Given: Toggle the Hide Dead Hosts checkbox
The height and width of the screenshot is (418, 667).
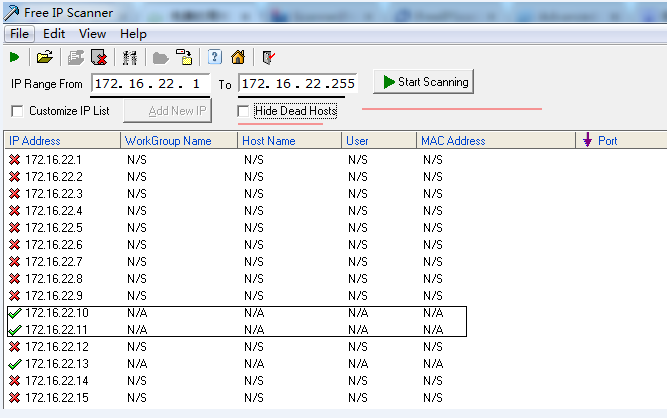Looking at the screenshot, I should [243, 111].
